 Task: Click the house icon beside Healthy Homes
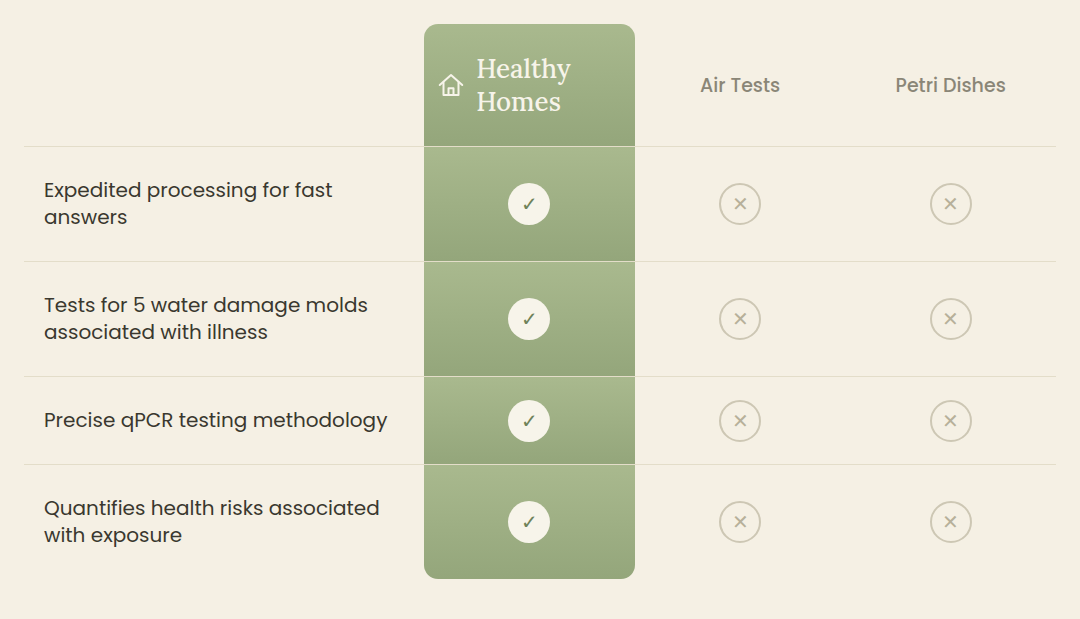point(451,85)
